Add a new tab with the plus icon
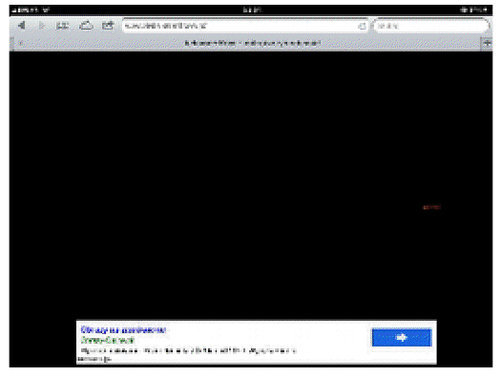The height and width of the screenshot is (376, 500). (487, 43)
